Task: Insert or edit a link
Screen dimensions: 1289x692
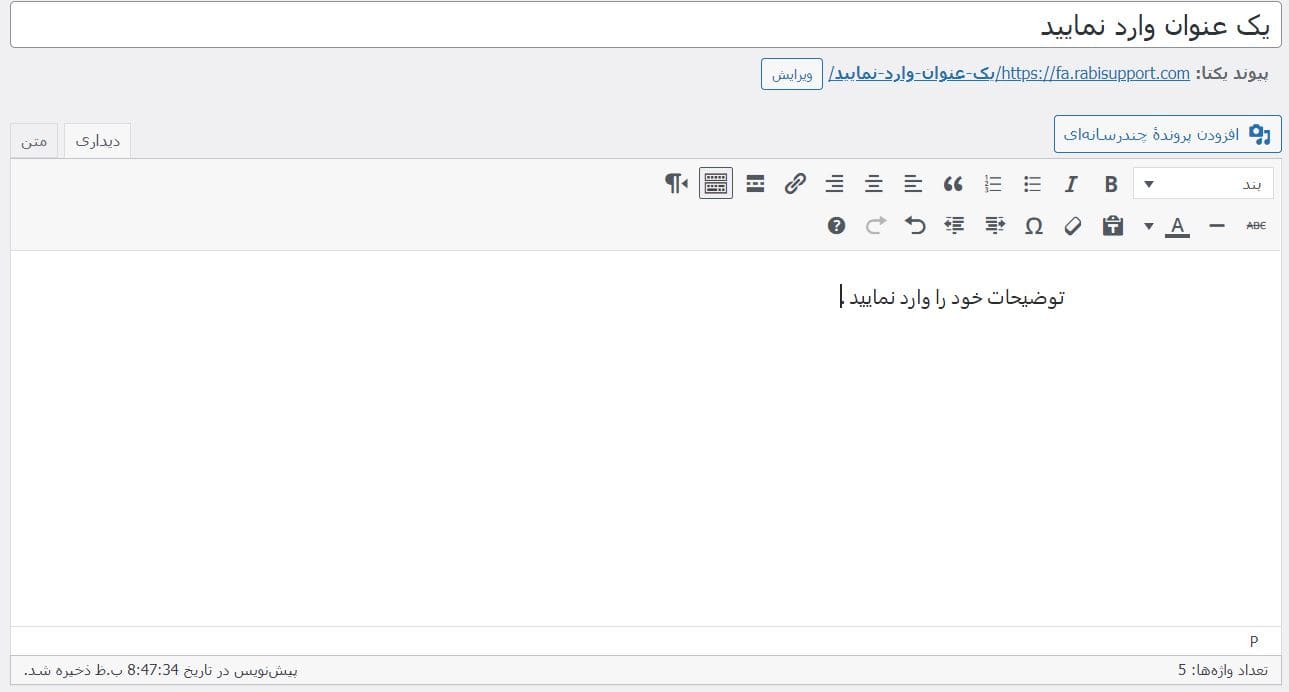Action: (795, 184)
